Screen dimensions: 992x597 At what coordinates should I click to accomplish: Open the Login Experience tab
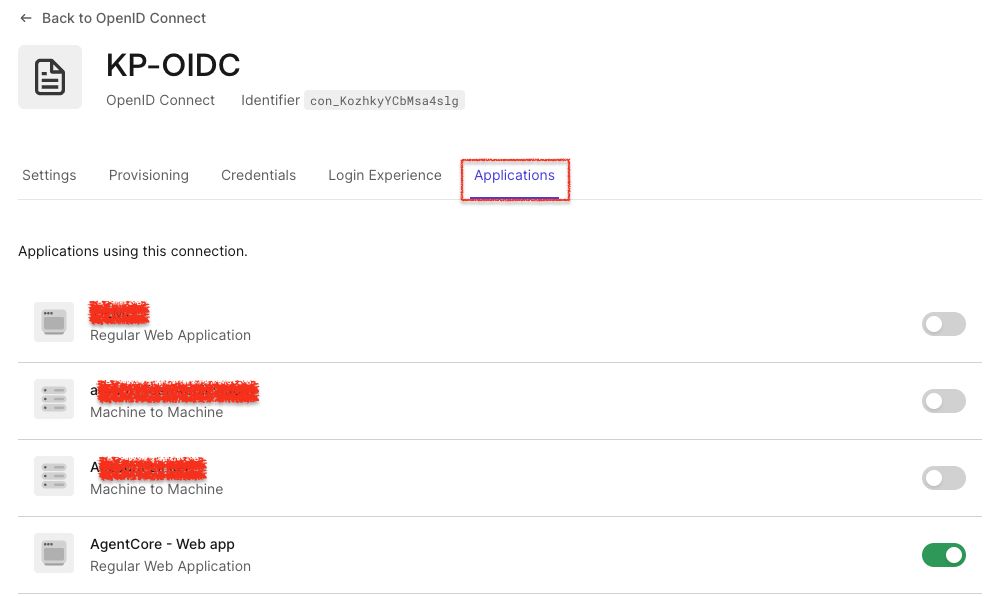pos(384,175)
